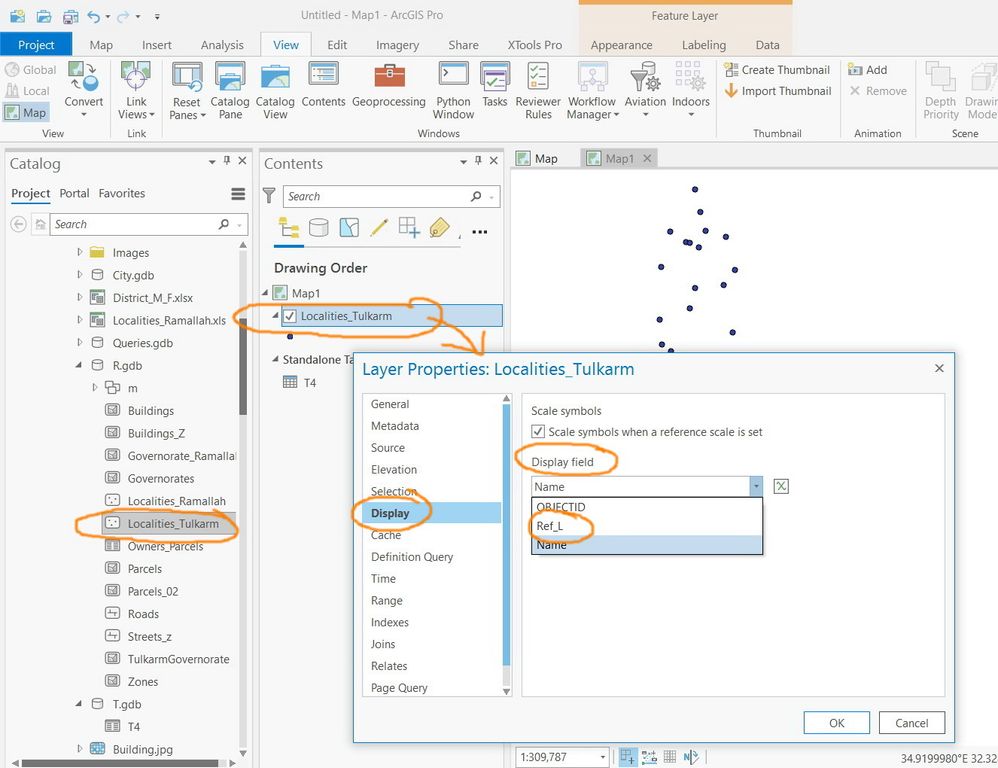The image size is (998, 768).
Task: Open Catalog pane hamburger menu
Action: point(238,194)
